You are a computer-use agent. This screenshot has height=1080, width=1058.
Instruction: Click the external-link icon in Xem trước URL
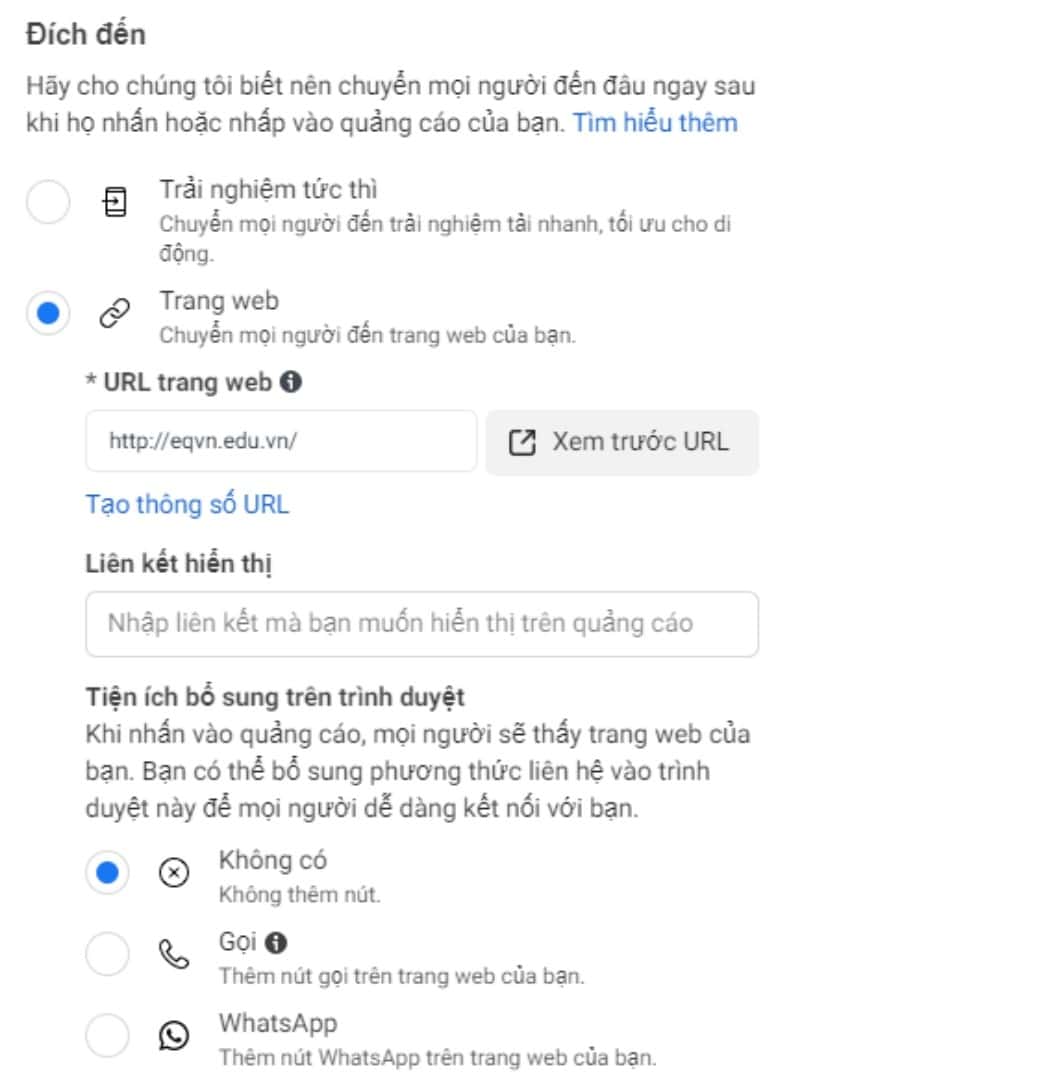(x=522, y=442)
